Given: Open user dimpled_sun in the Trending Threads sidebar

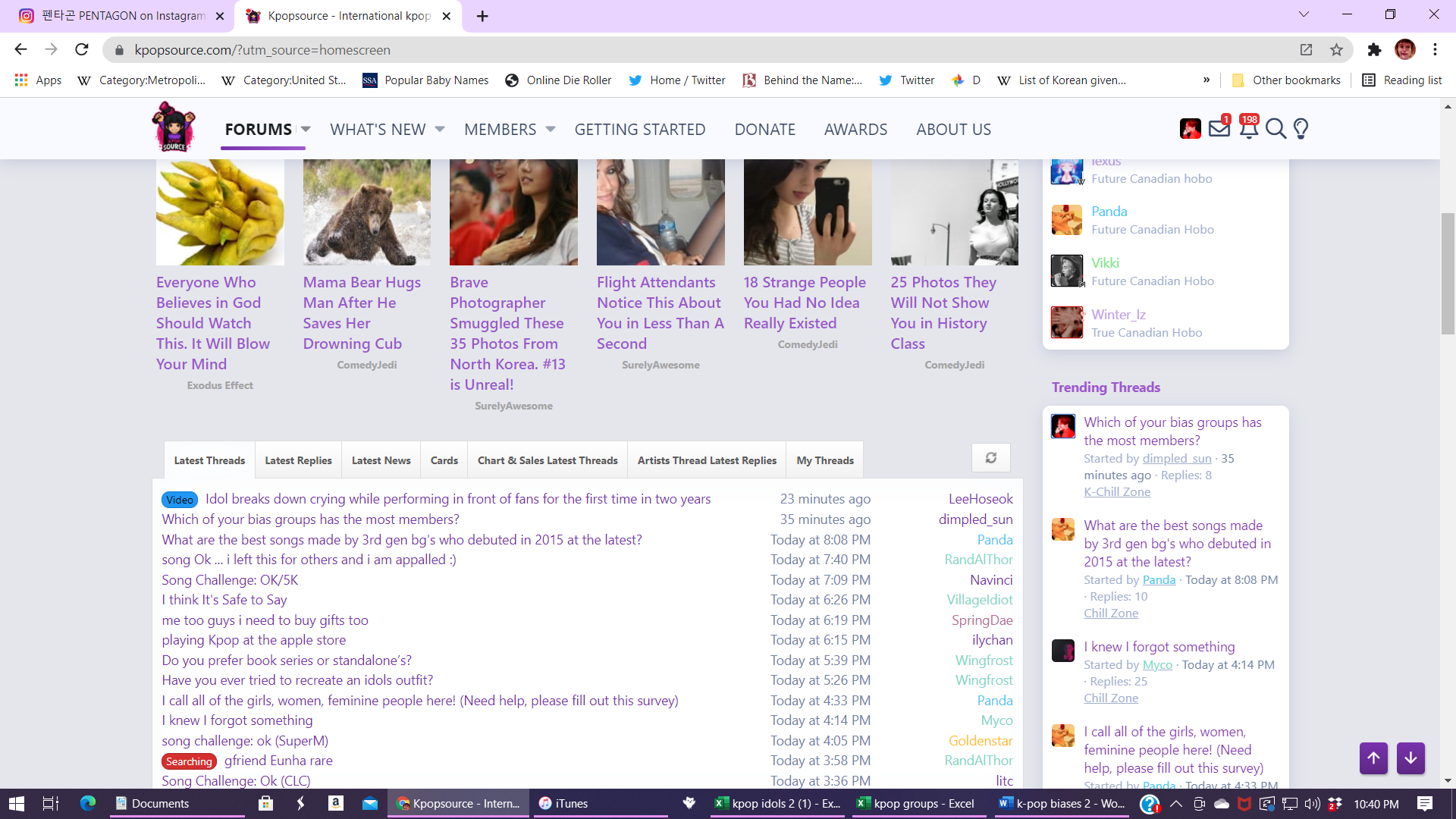Looking at the screenshot, I should 1177,458.
